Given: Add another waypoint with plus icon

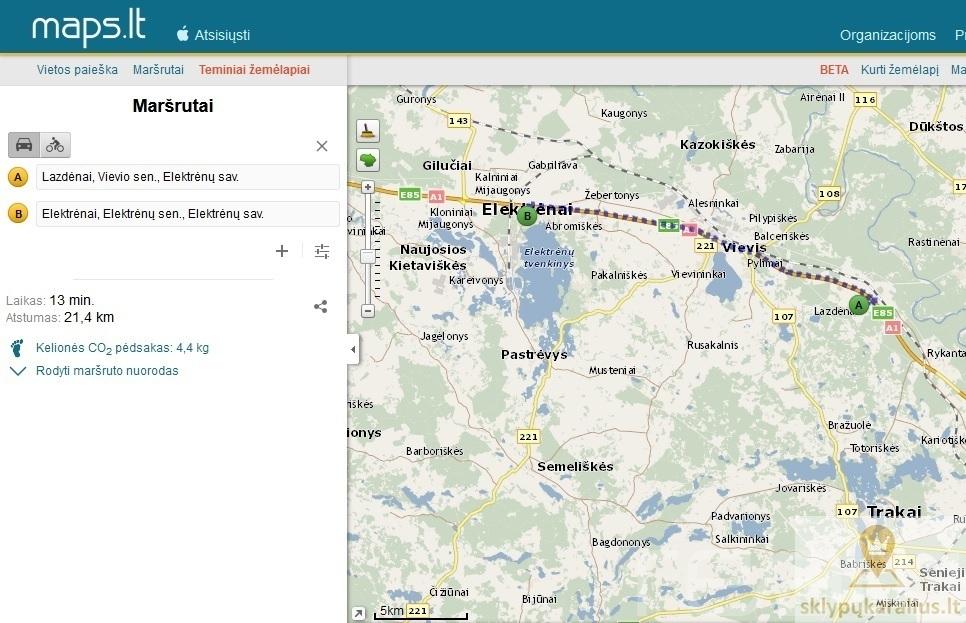Looking at the screenshot, I should click(282, 251).
